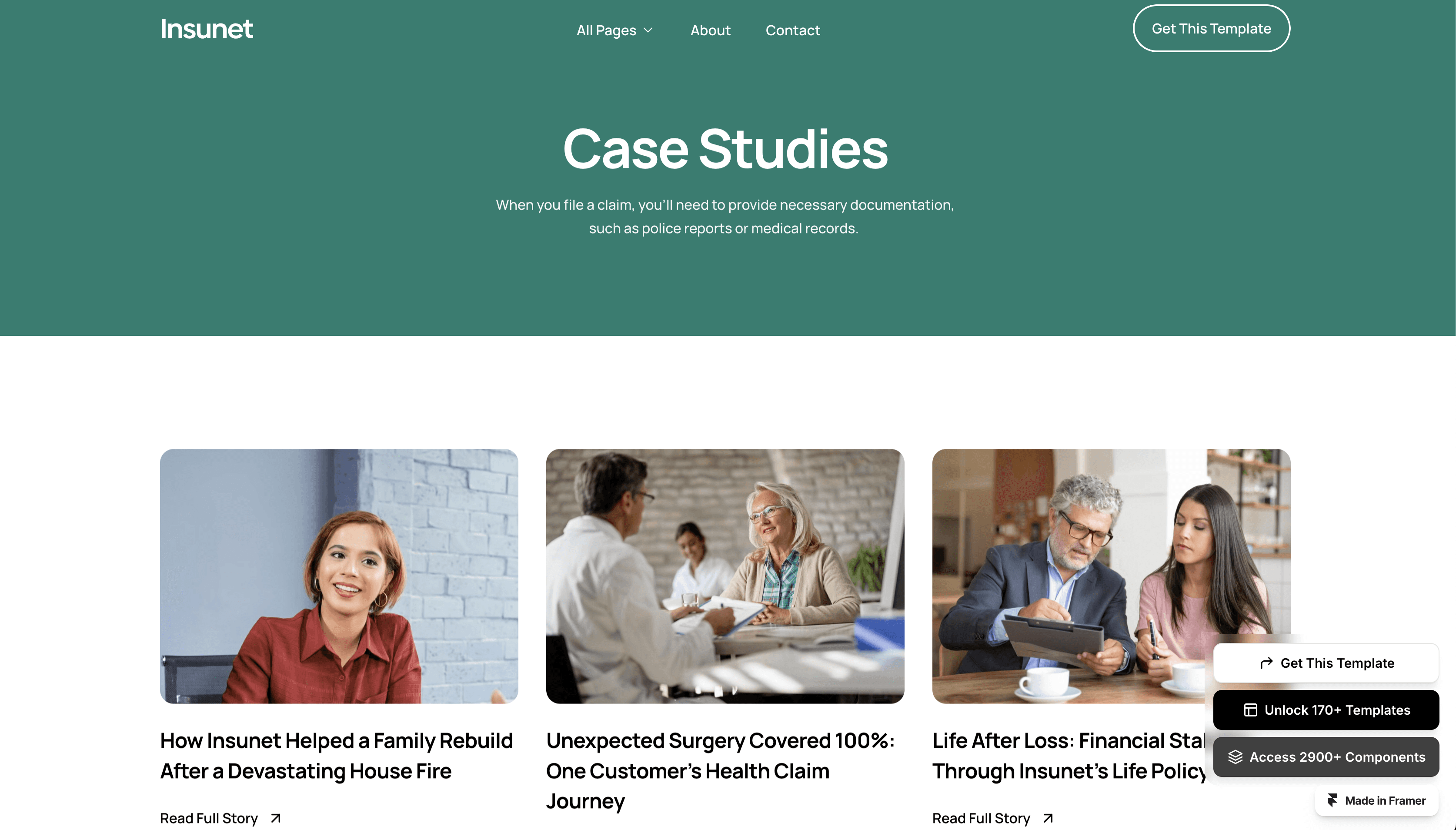Click the layers icon in the Access 2900+ Components button
Viewport: 1456px width, 830px height.
[x=1235, y=757]
